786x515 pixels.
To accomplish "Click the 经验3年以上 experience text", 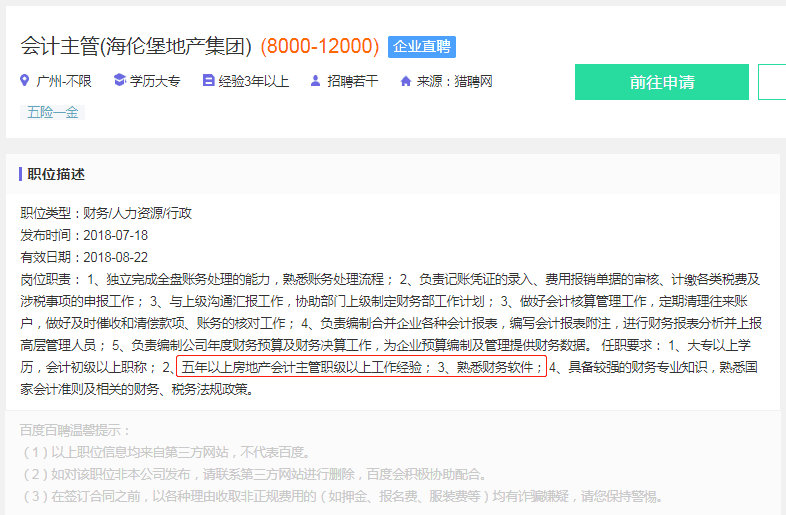I will [254, 81].
